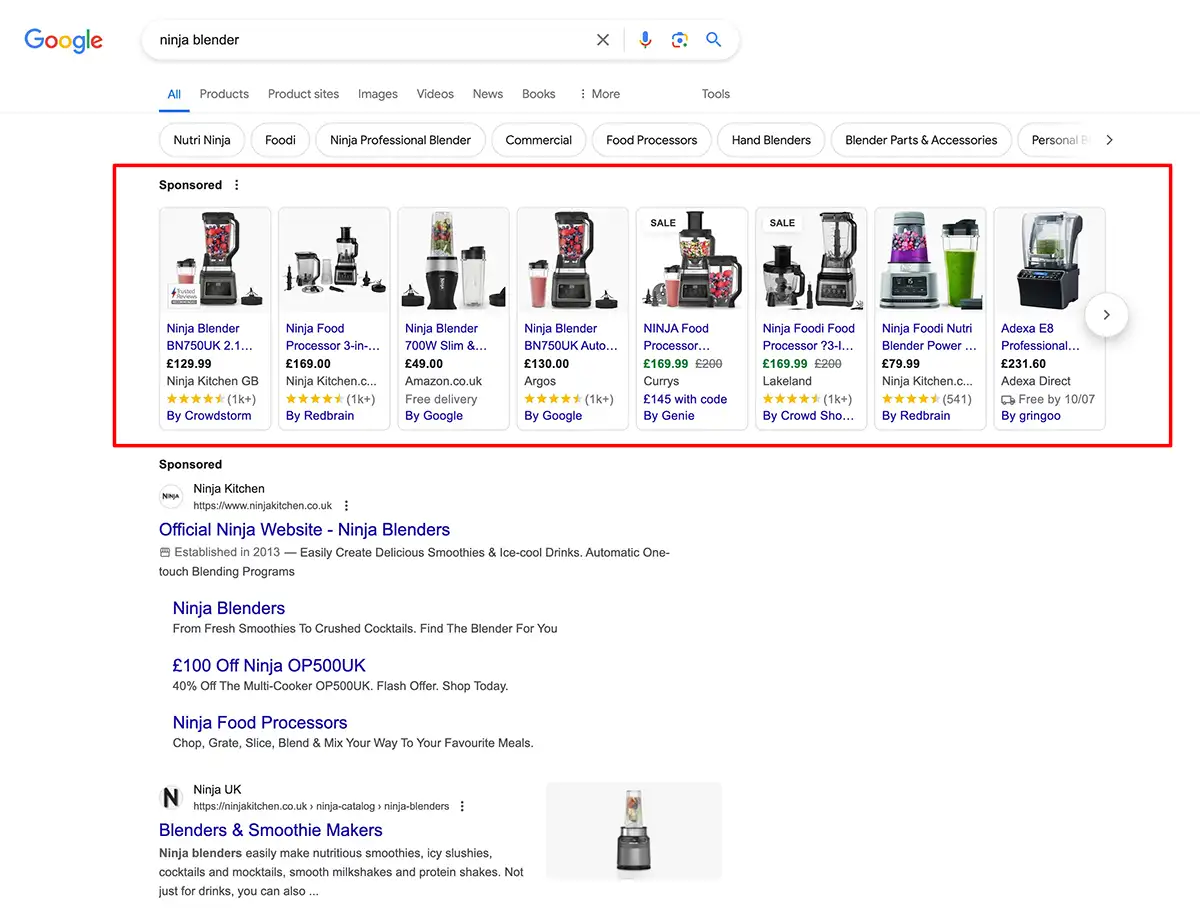Viewport: 1200px width, 912px height.
Task: Click Adexa E8 Professional title link
Action: pos(1041,337)
